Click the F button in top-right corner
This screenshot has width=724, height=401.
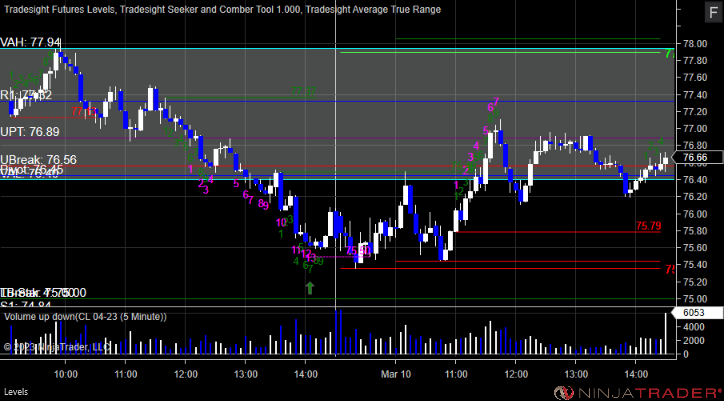pos(711,12)
